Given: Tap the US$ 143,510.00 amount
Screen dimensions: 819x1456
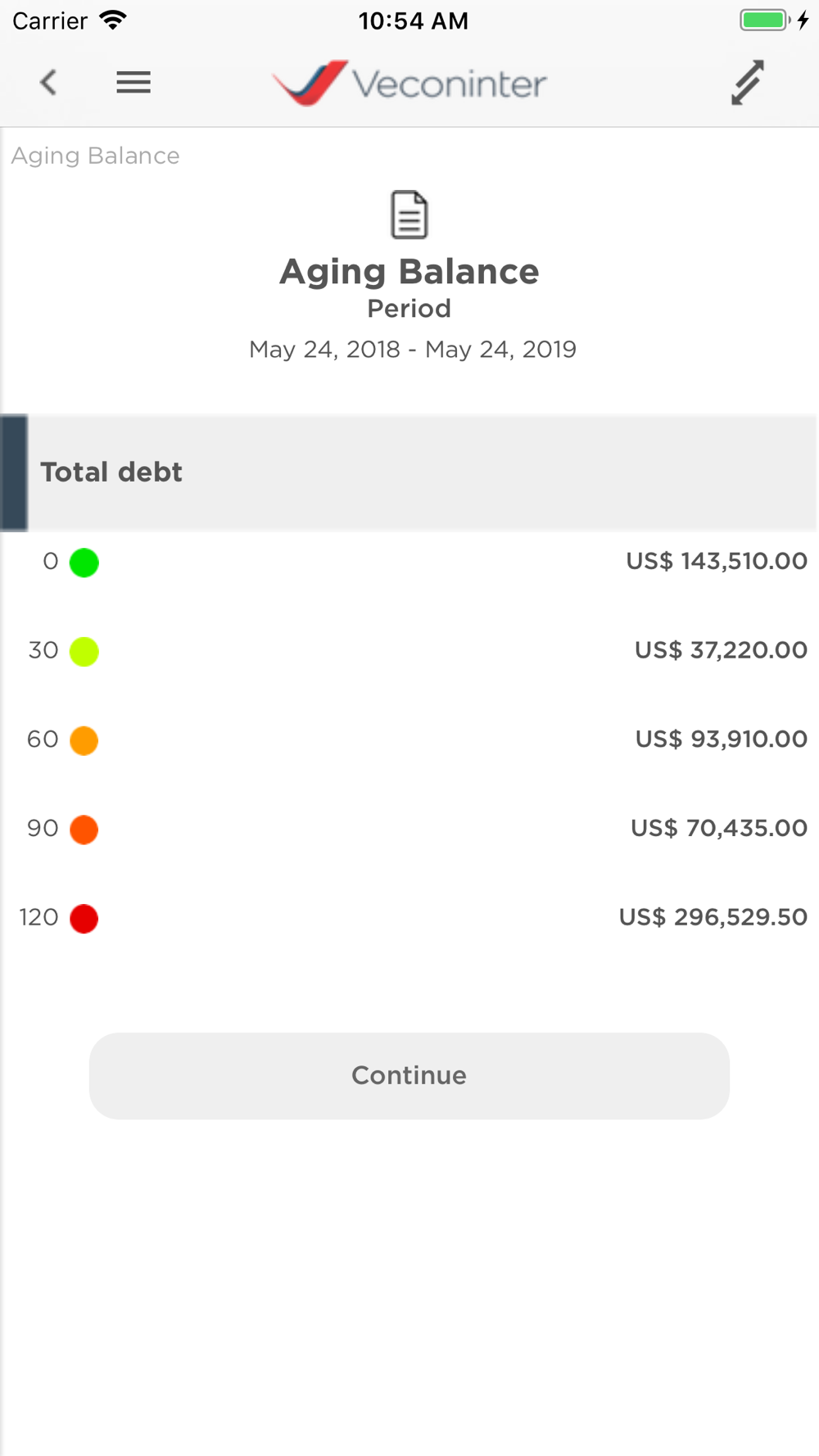Looking at the screenshot, I should (717, 561).
